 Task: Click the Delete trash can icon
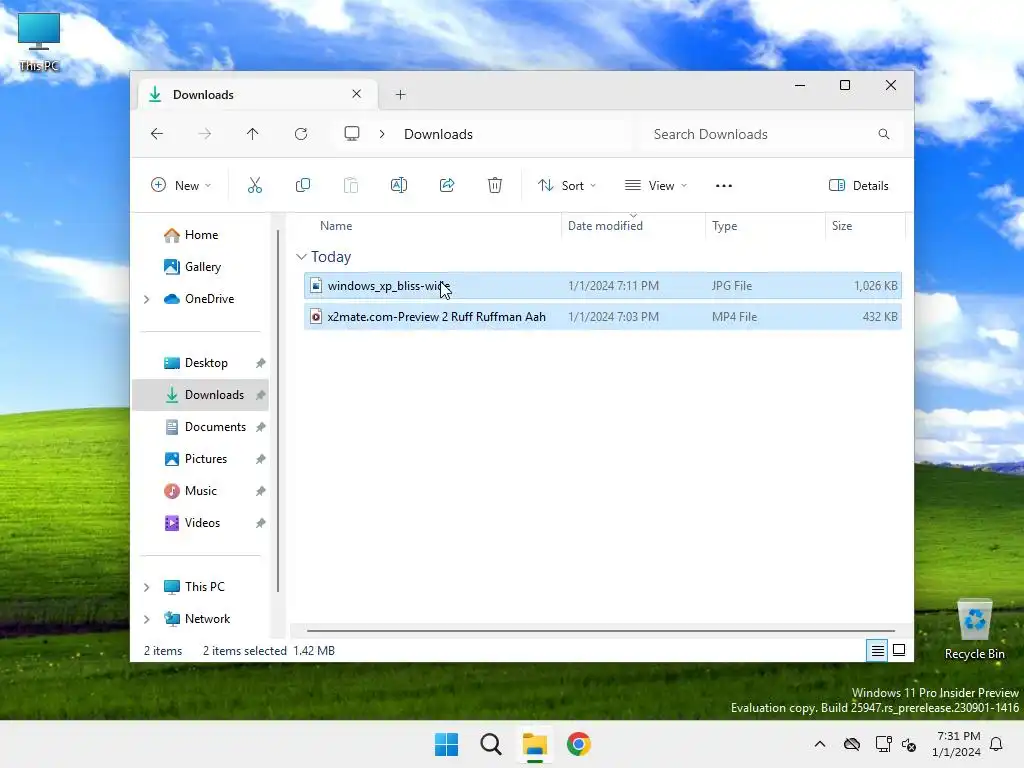click(495, 185)
